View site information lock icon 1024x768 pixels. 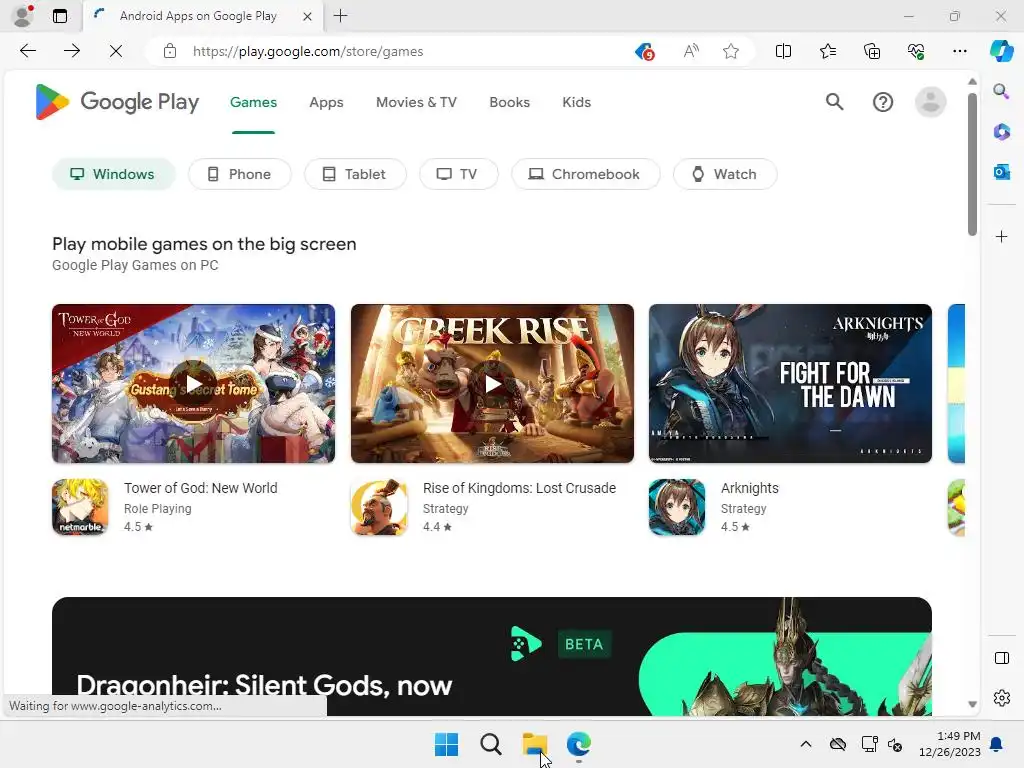coord(170,51)
